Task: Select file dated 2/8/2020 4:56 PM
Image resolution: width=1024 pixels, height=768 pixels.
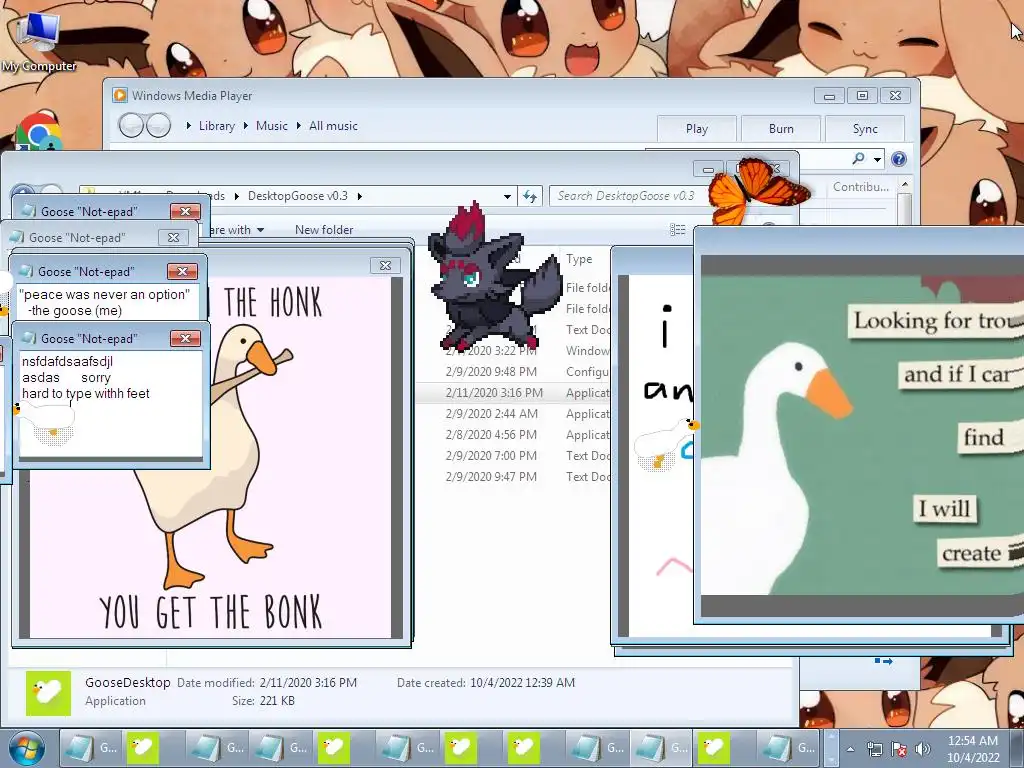Action: 491,434
